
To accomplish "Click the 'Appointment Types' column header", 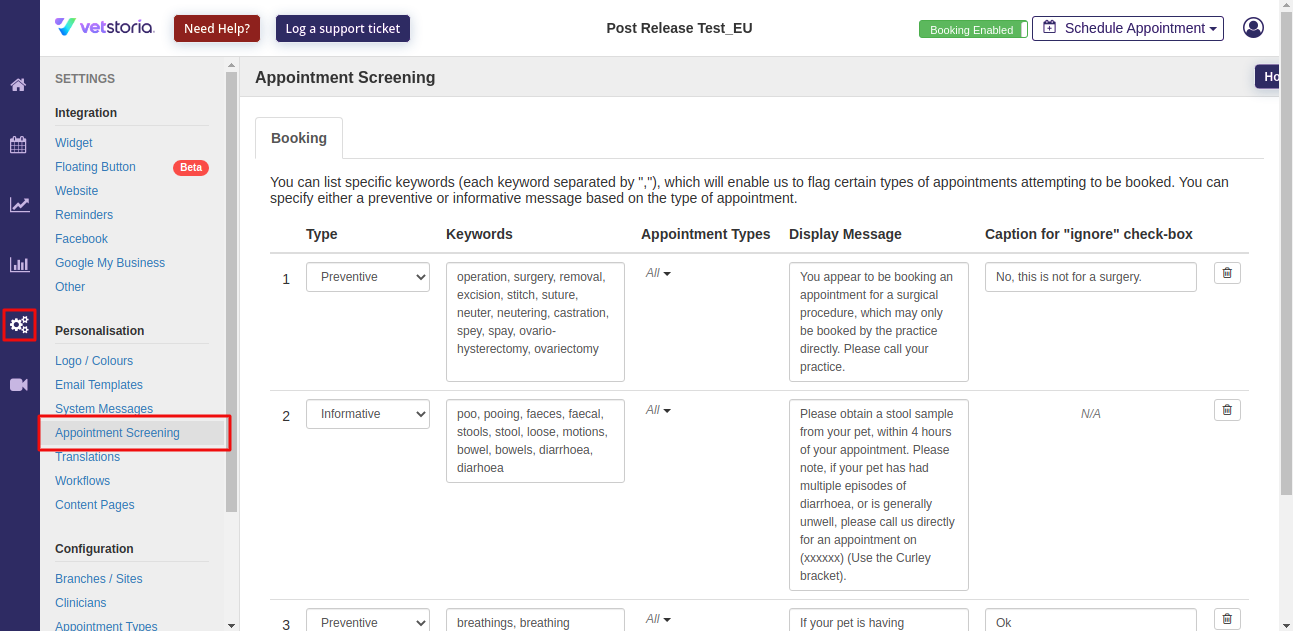I will (x=706, y=234).
